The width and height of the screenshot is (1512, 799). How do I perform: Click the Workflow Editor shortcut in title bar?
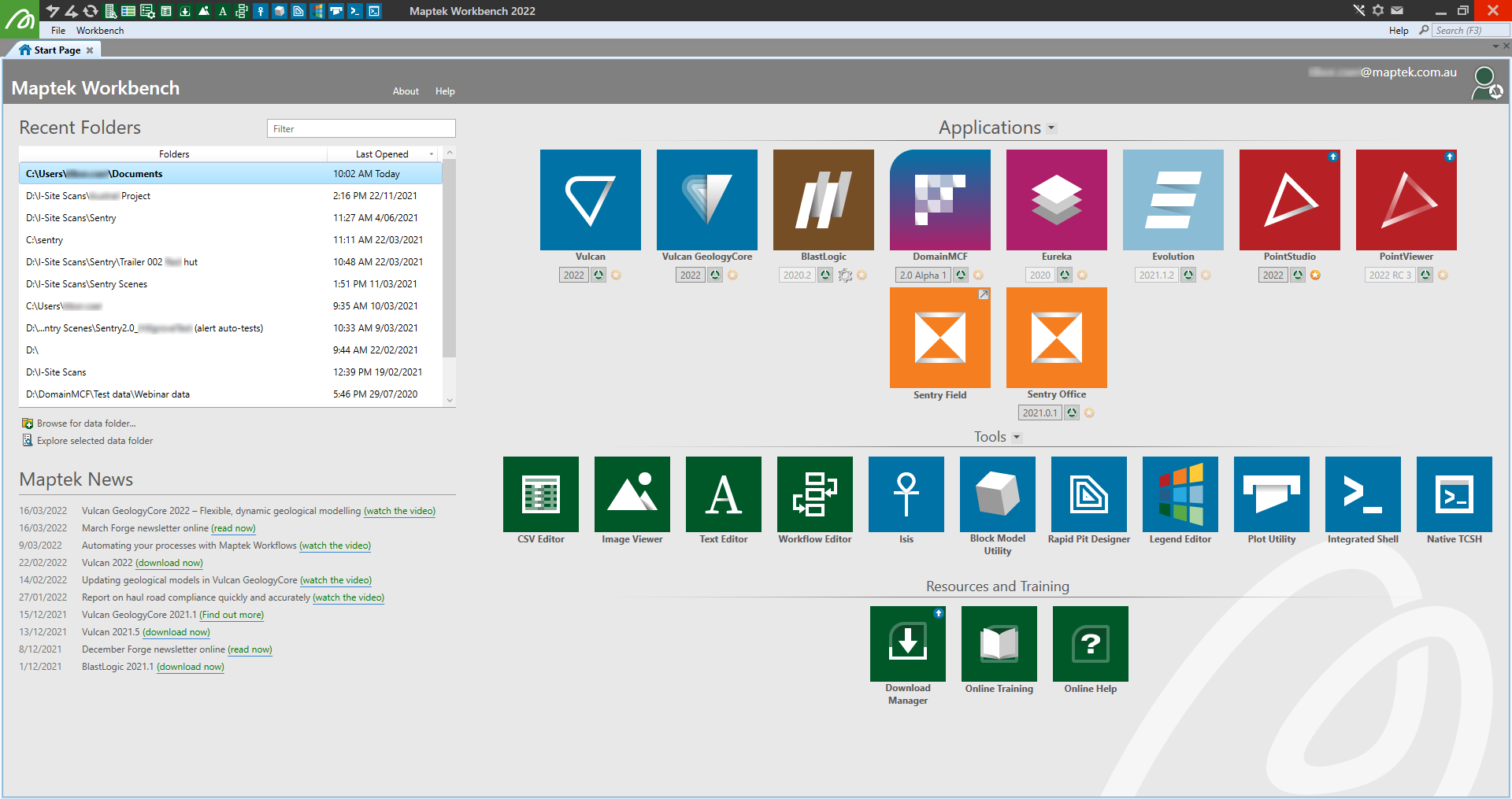[242, 10]
